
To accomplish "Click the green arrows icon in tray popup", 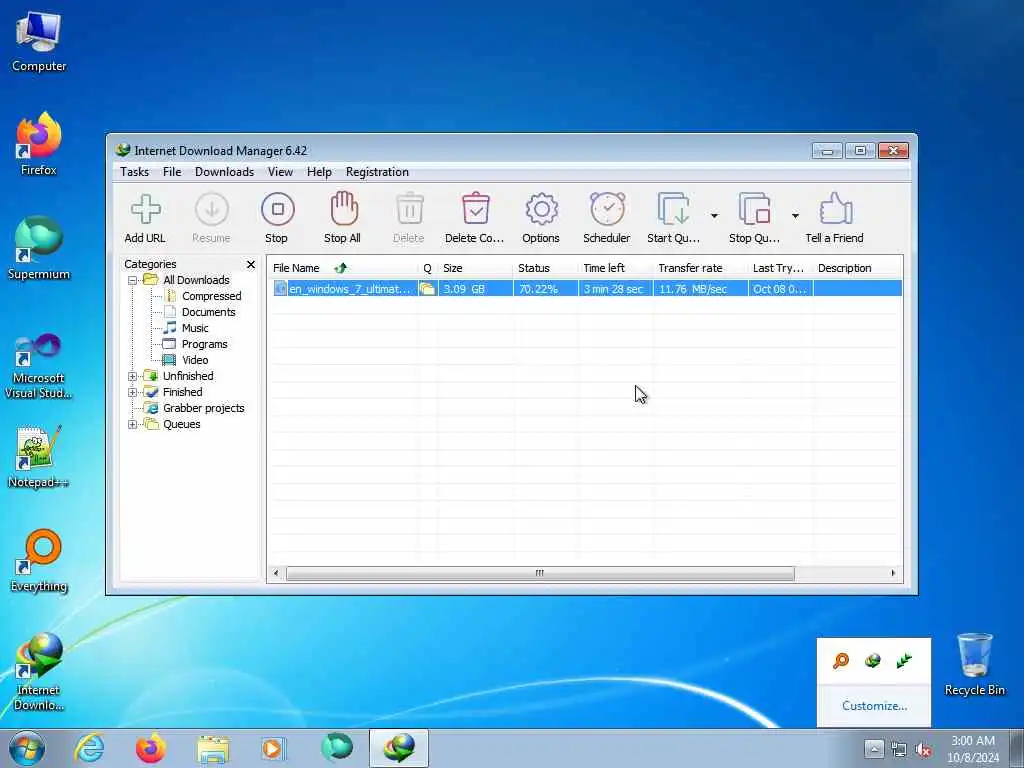I will click(x=904, y=661).
